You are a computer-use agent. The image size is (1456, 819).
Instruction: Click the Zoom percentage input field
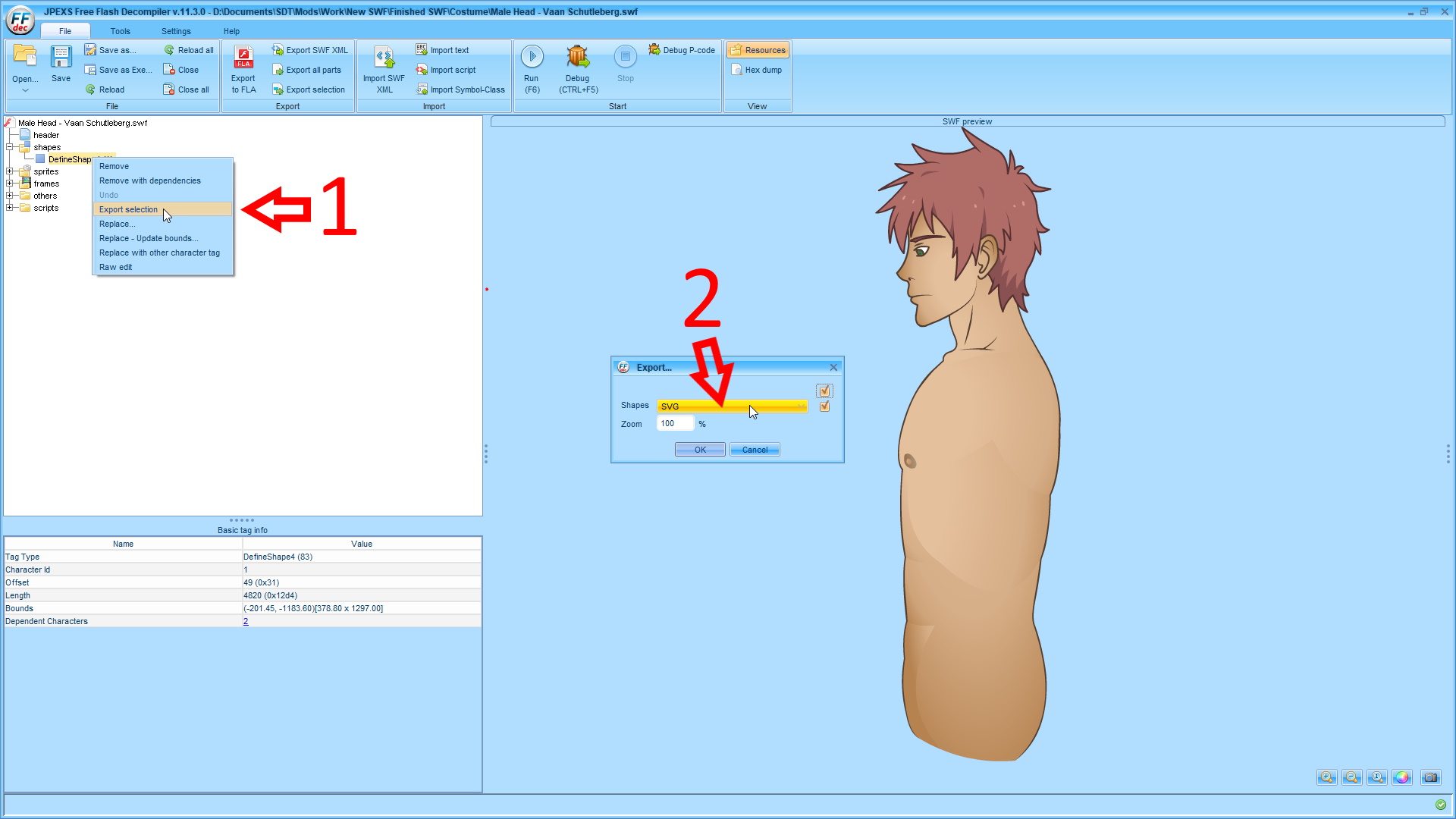coord(674,424)
